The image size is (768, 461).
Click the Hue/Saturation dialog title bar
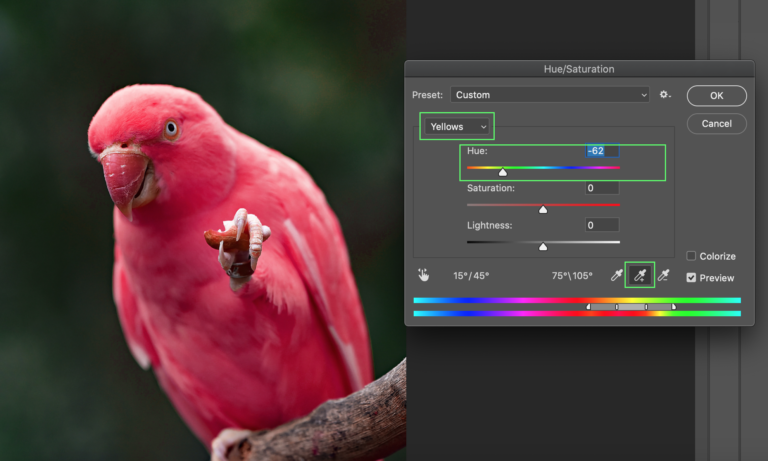(x=579, y=69)
